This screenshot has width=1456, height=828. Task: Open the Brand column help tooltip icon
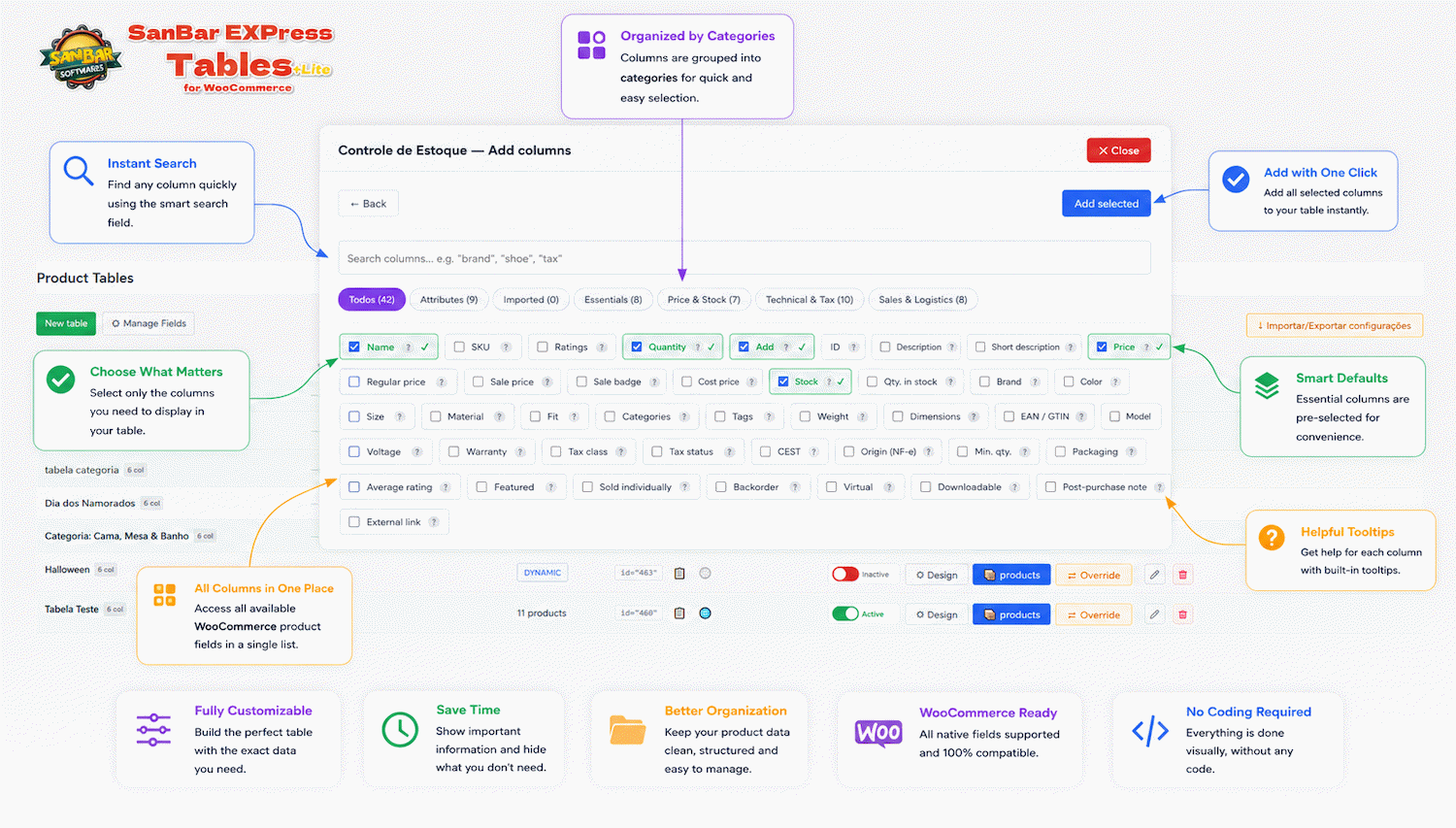(1035, 382)
